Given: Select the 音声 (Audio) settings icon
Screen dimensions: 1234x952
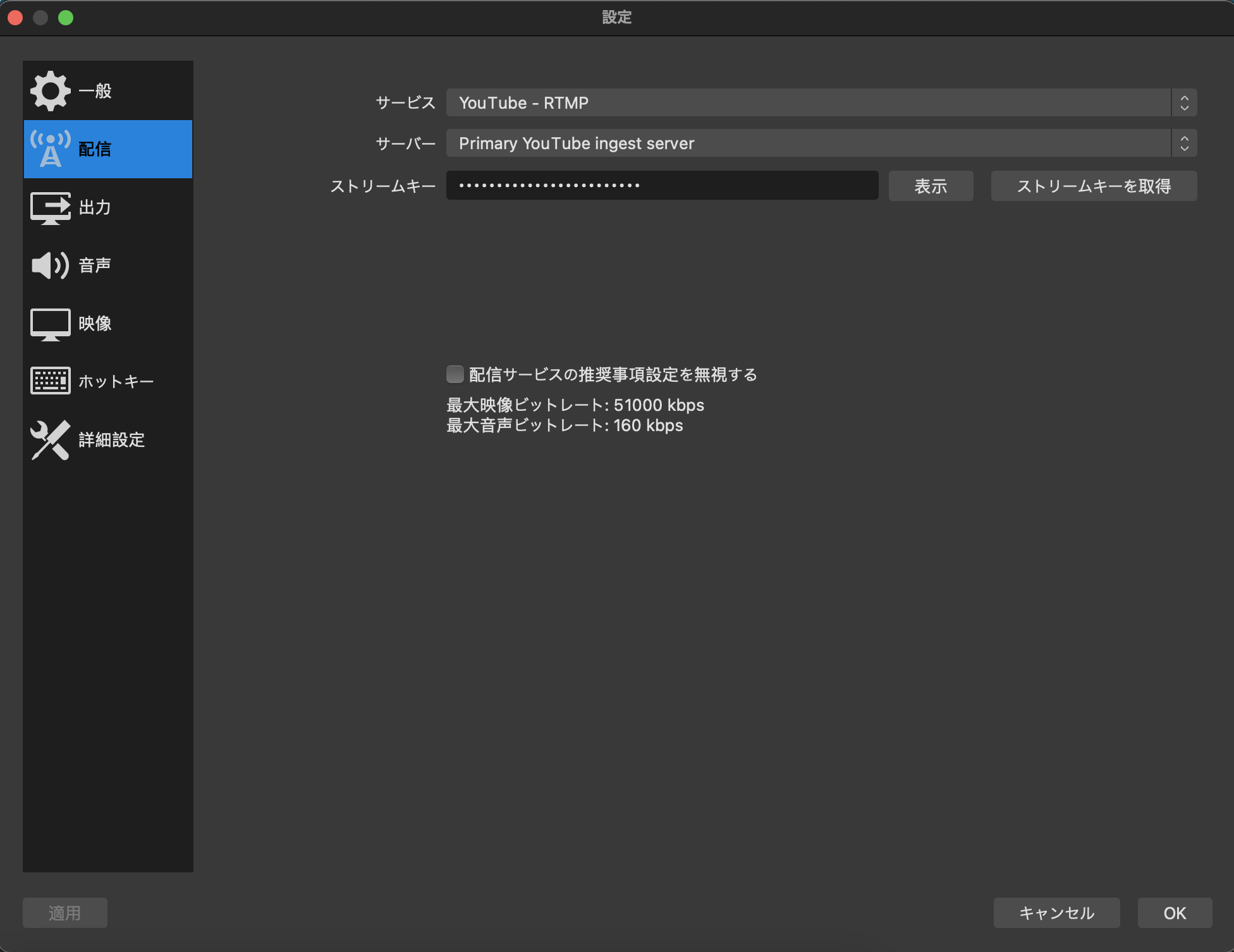Looking at the screenshot, I should point(51,265).
